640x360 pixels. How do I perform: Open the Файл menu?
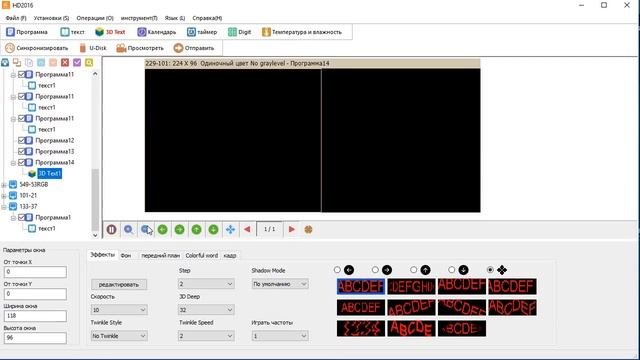pos(16,18)
